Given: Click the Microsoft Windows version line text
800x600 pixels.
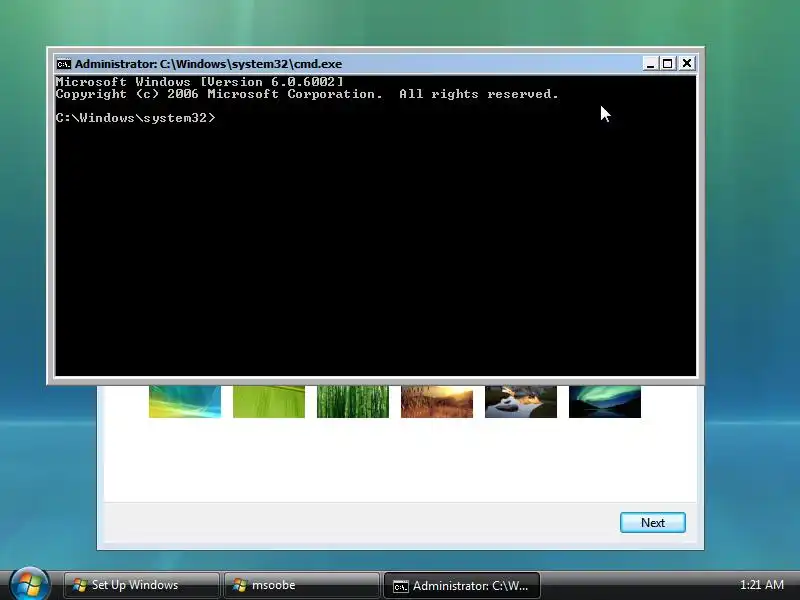Looking at the screenshot, I should [199, 82].
